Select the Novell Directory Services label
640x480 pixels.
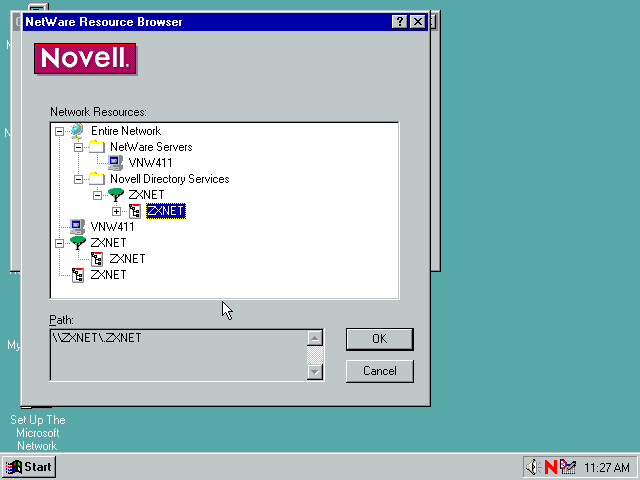coord(170,179)
